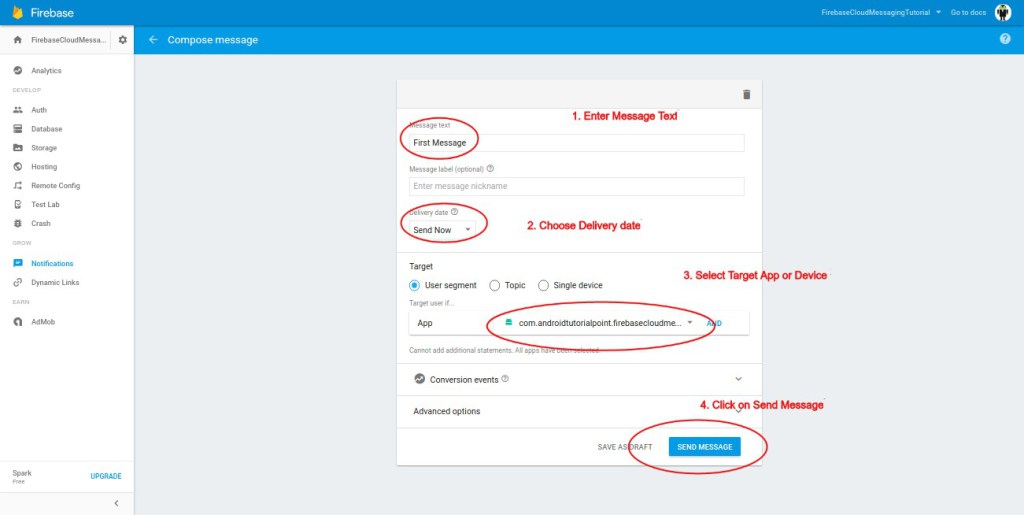Show help for Conversion events
1024x515 pixels.
pyautogui.click(x=505, y=379)
